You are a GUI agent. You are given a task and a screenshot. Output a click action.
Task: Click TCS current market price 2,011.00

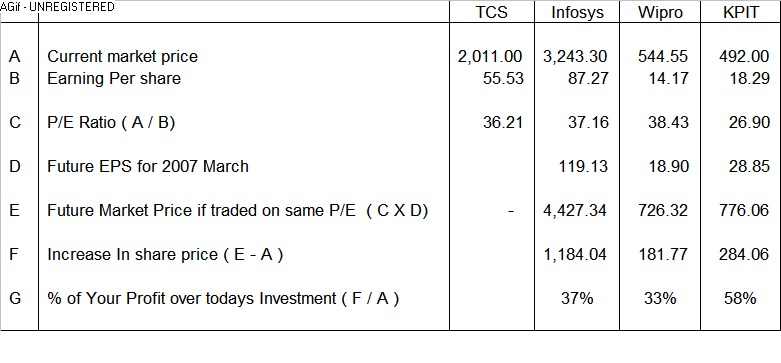pyautogui.click(x=490, y=57)
